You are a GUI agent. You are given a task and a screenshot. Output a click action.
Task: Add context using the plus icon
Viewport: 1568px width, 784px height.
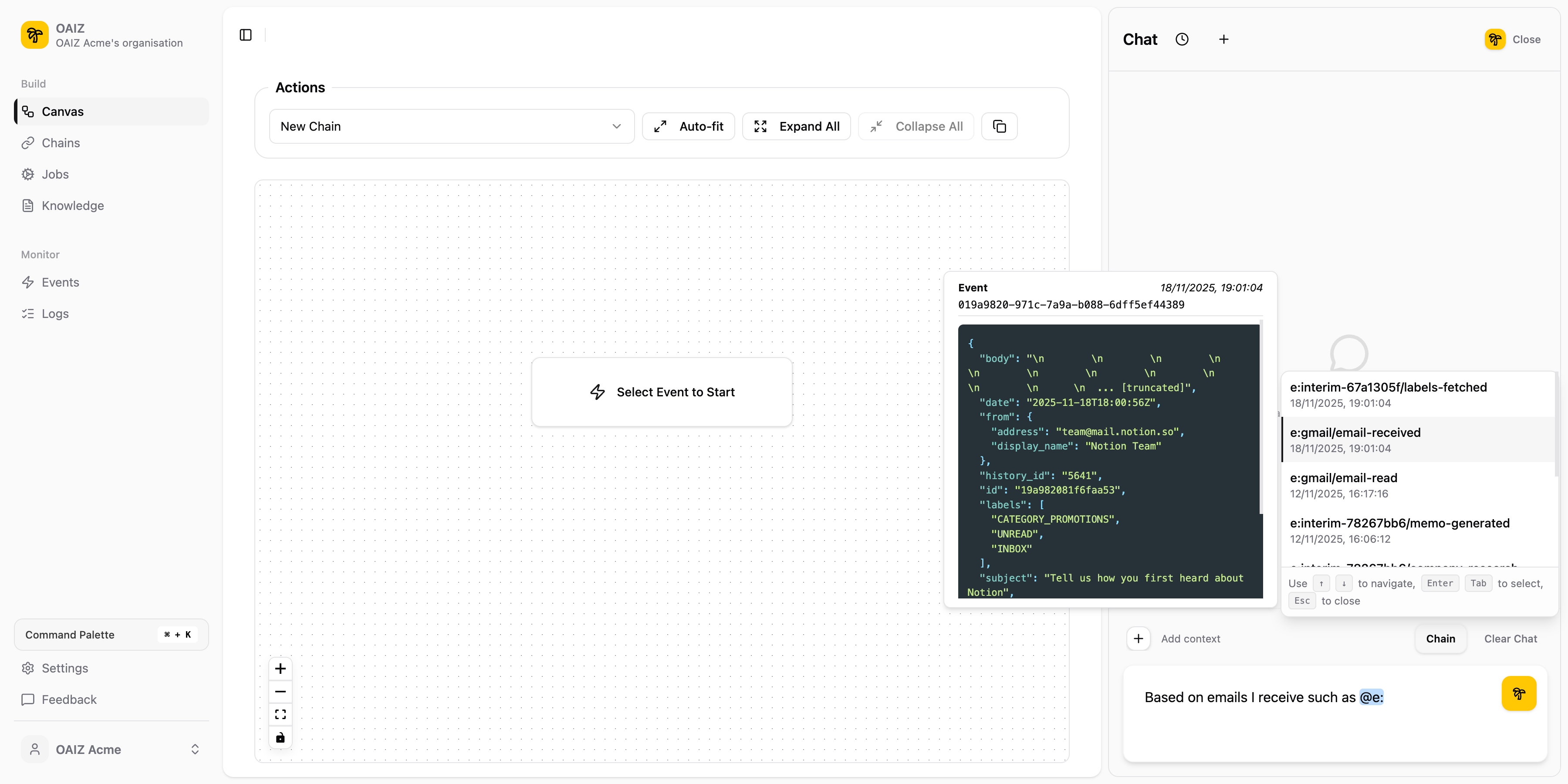click(x=1138, y=638)
